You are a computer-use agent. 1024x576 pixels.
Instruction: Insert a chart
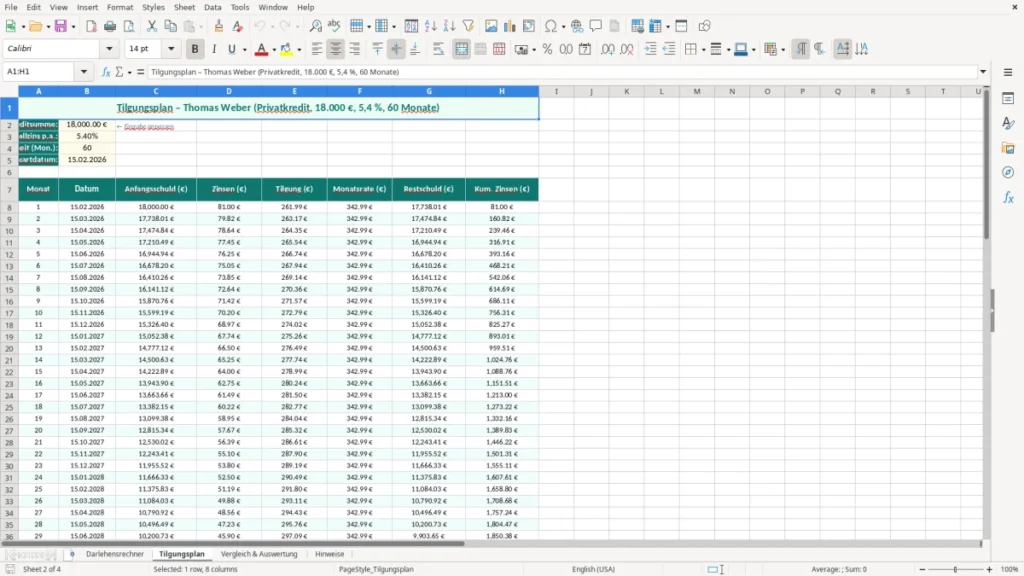[510, 26]
